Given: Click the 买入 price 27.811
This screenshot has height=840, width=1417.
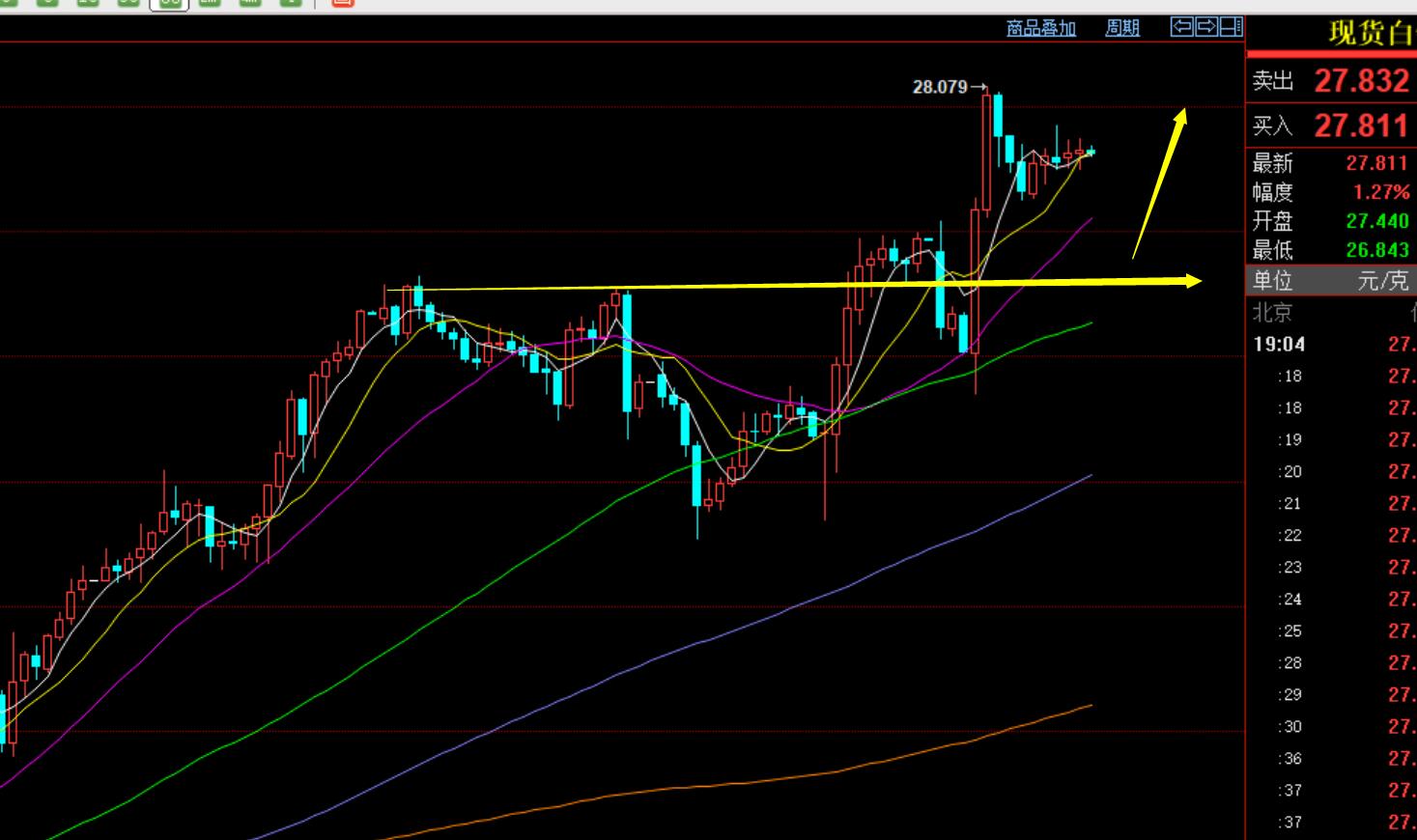Looking at the screenshot, I should tap(1362, 126).
